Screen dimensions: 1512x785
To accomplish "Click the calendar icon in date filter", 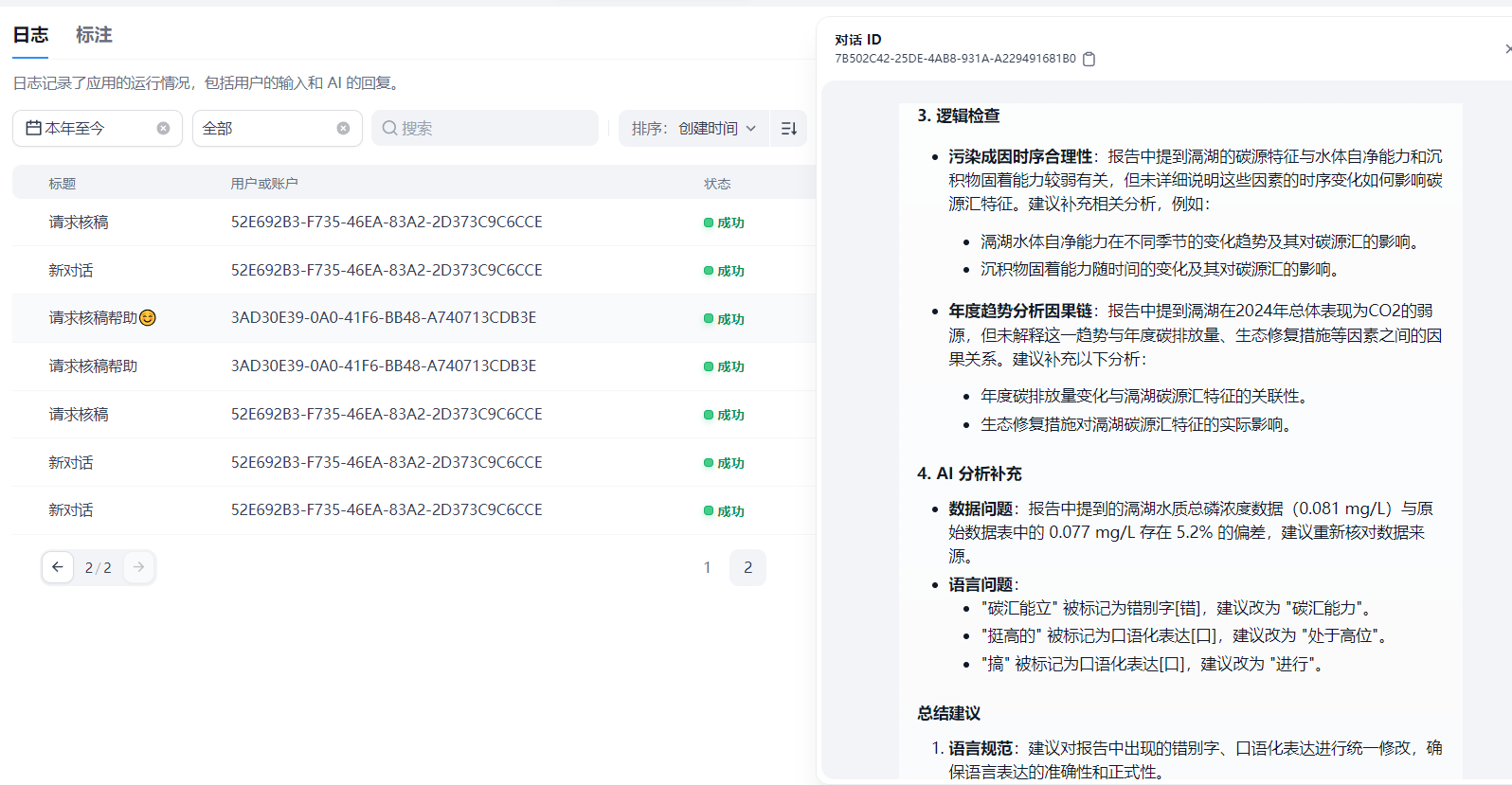I will click(33, 128).
